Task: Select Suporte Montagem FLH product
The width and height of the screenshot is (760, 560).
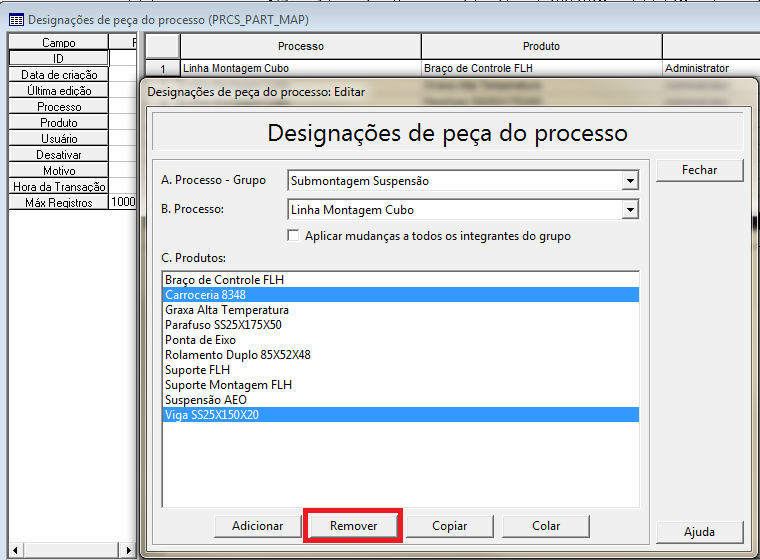Action: pos(401,385)
